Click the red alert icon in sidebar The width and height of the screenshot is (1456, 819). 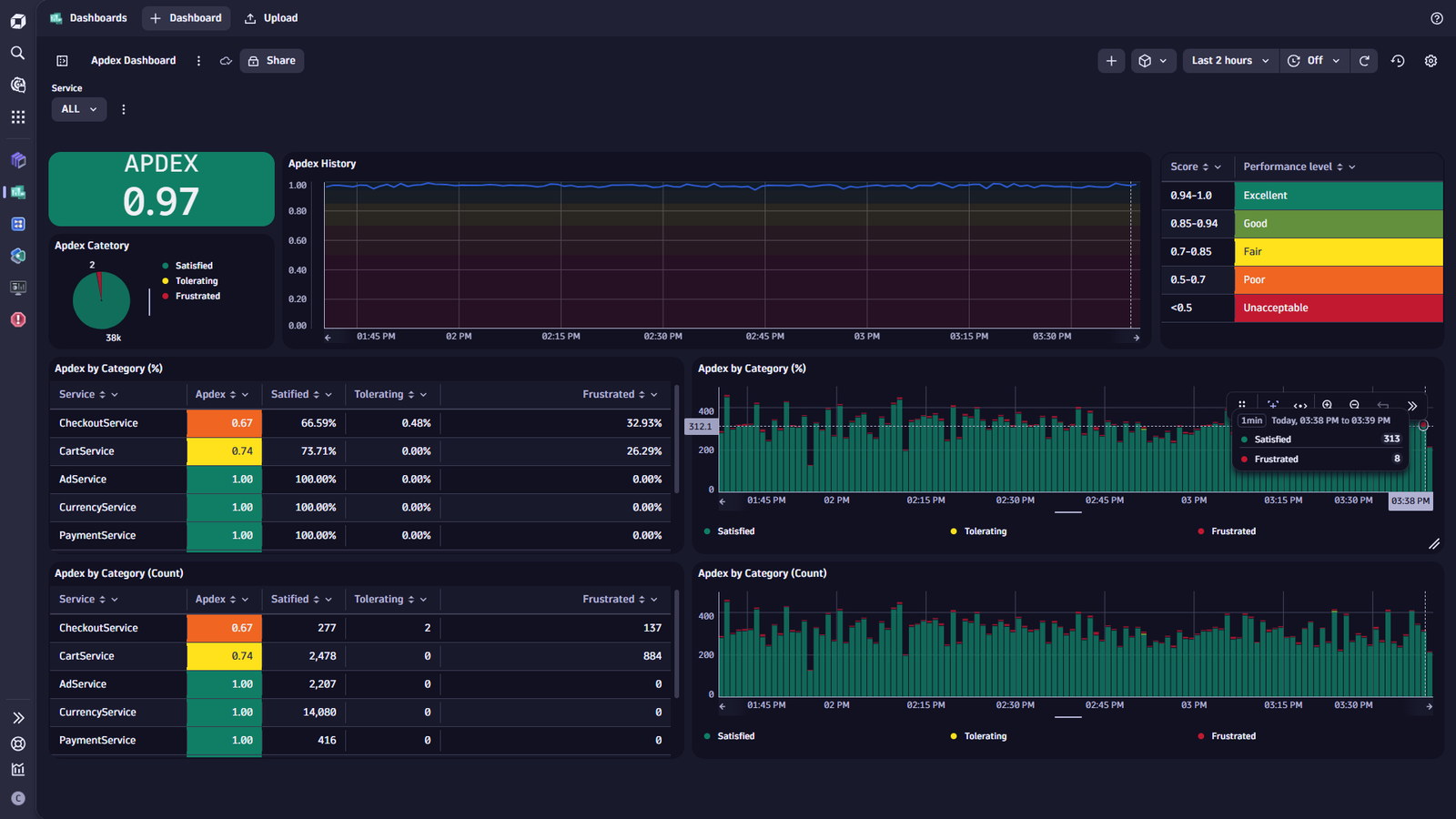pyautogui.click(x=17, y=319)
